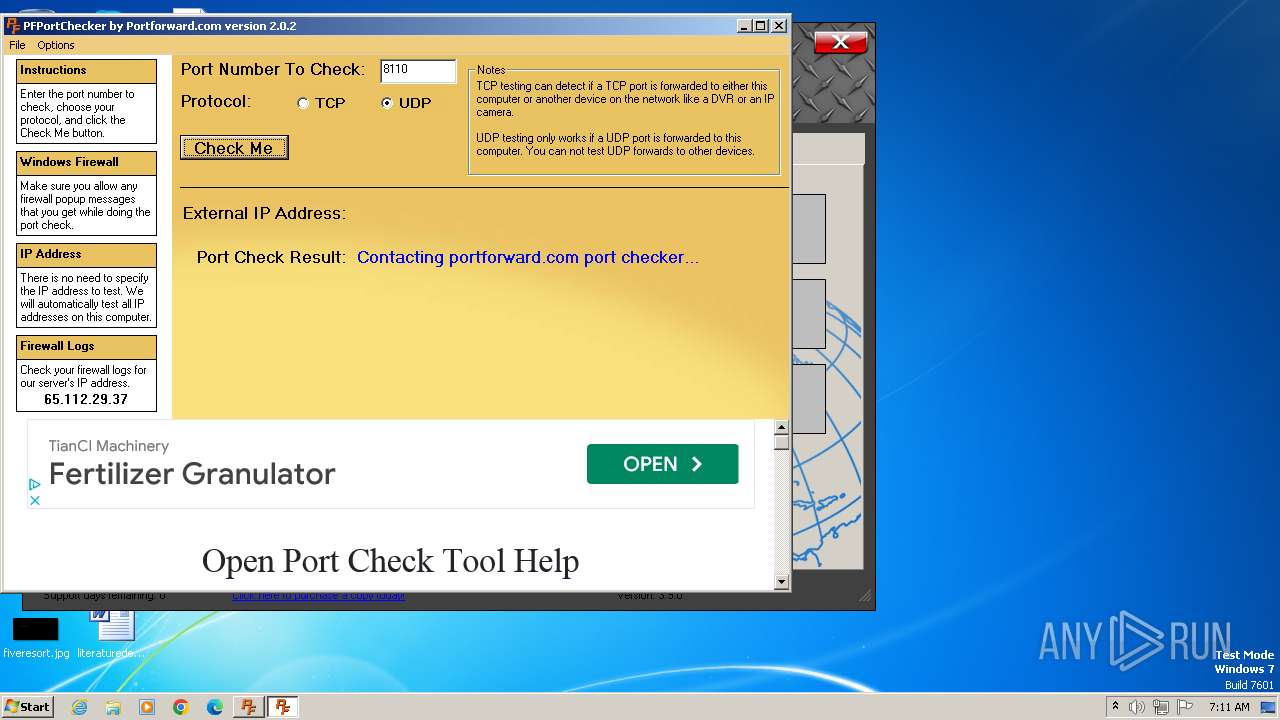Close the ad with the X icon
1280x720 pixels.
pyautogui.click(x=34, y=500)
